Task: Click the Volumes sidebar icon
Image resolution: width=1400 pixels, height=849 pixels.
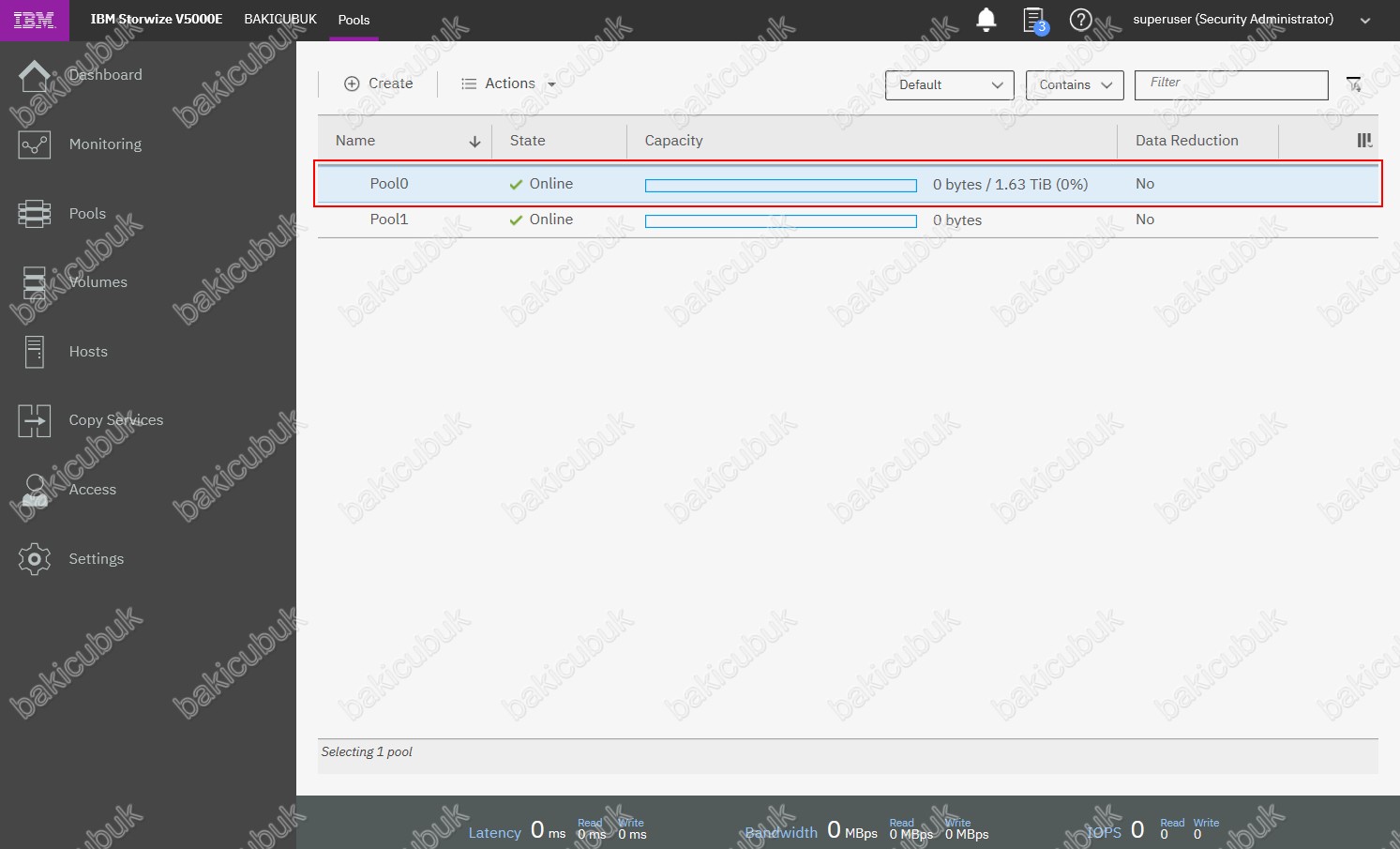Action: click(35, 282)
